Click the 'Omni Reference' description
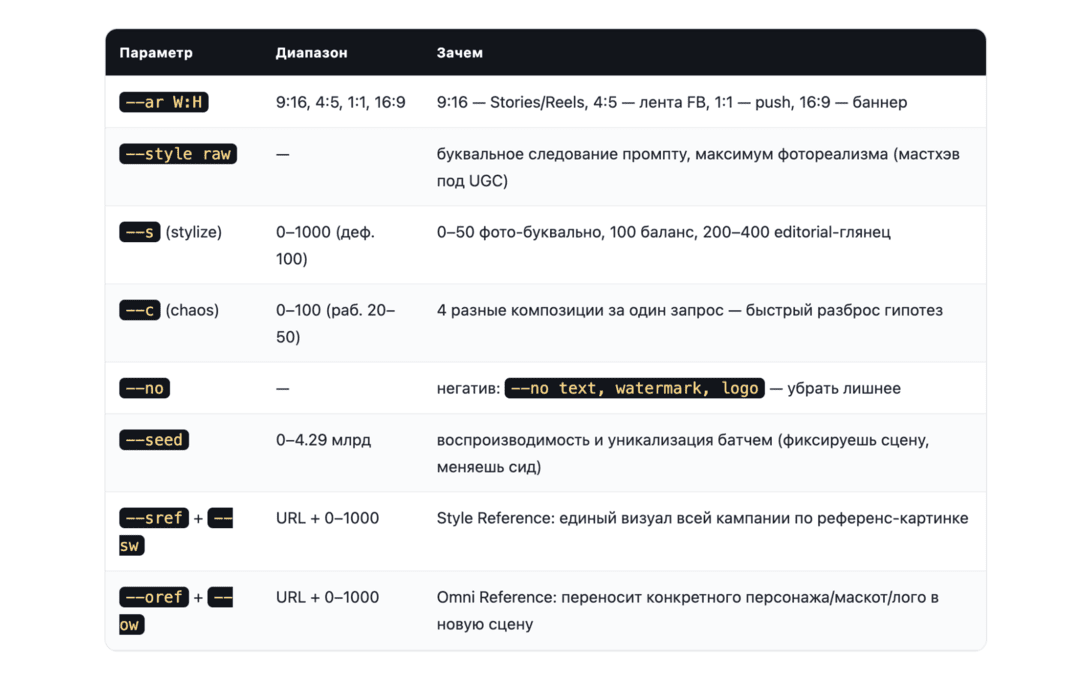The image size is (1080, 679). pos(687,610)
